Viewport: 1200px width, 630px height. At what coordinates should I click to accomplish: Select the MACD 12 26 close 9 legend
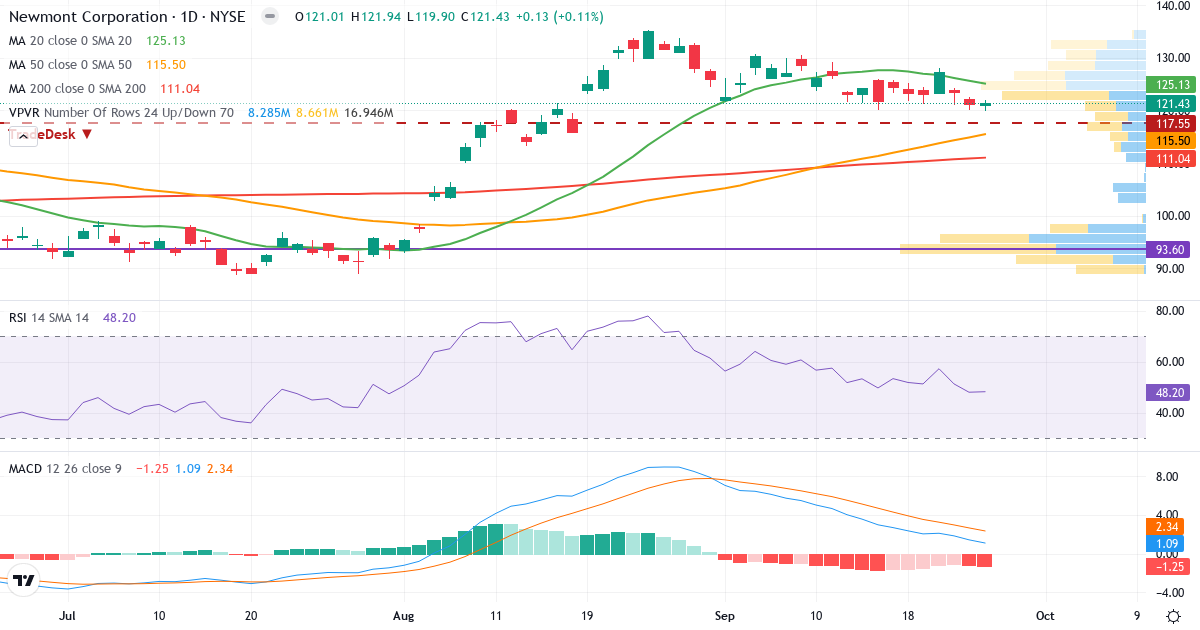[65, 468]
